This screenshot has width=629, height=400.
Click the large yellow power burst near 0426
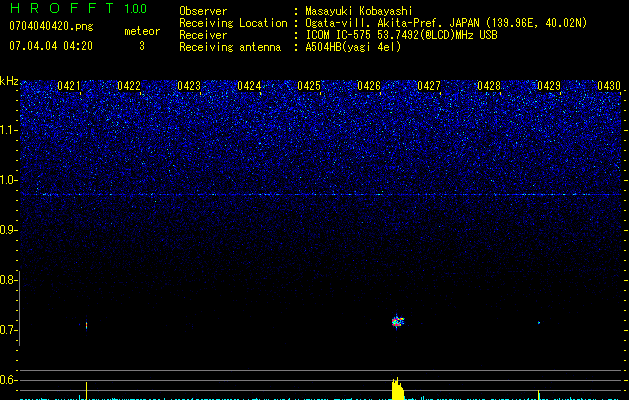(398, 389)
